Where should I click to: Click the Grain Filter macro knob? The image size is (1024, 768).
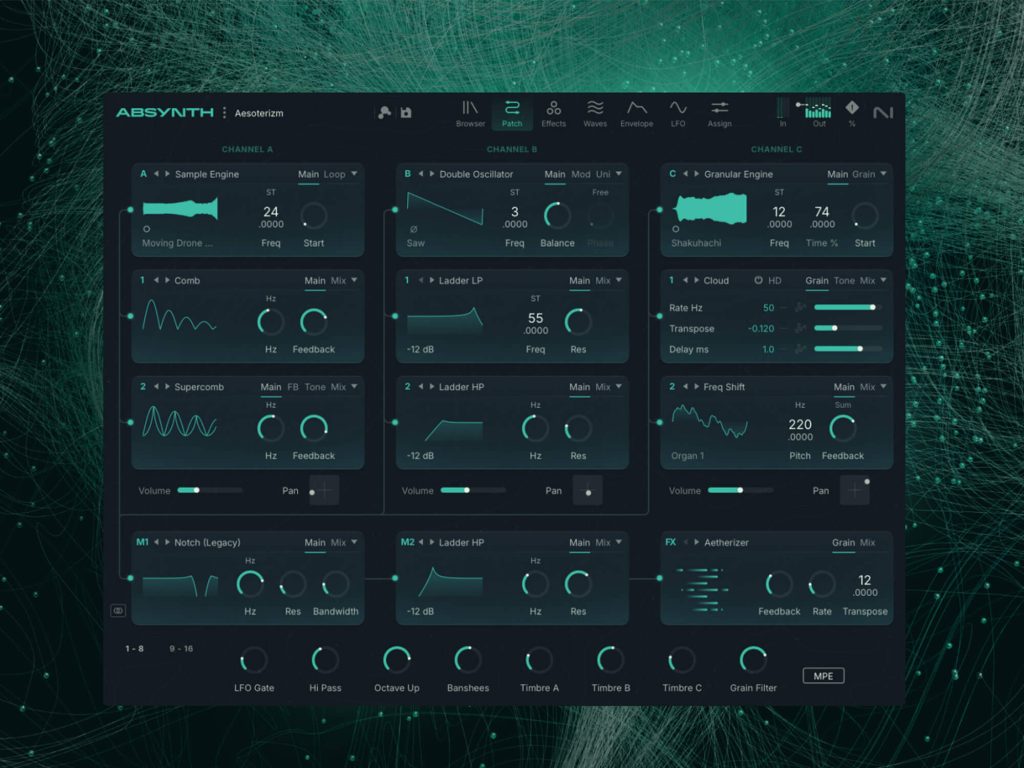point(752,660)
